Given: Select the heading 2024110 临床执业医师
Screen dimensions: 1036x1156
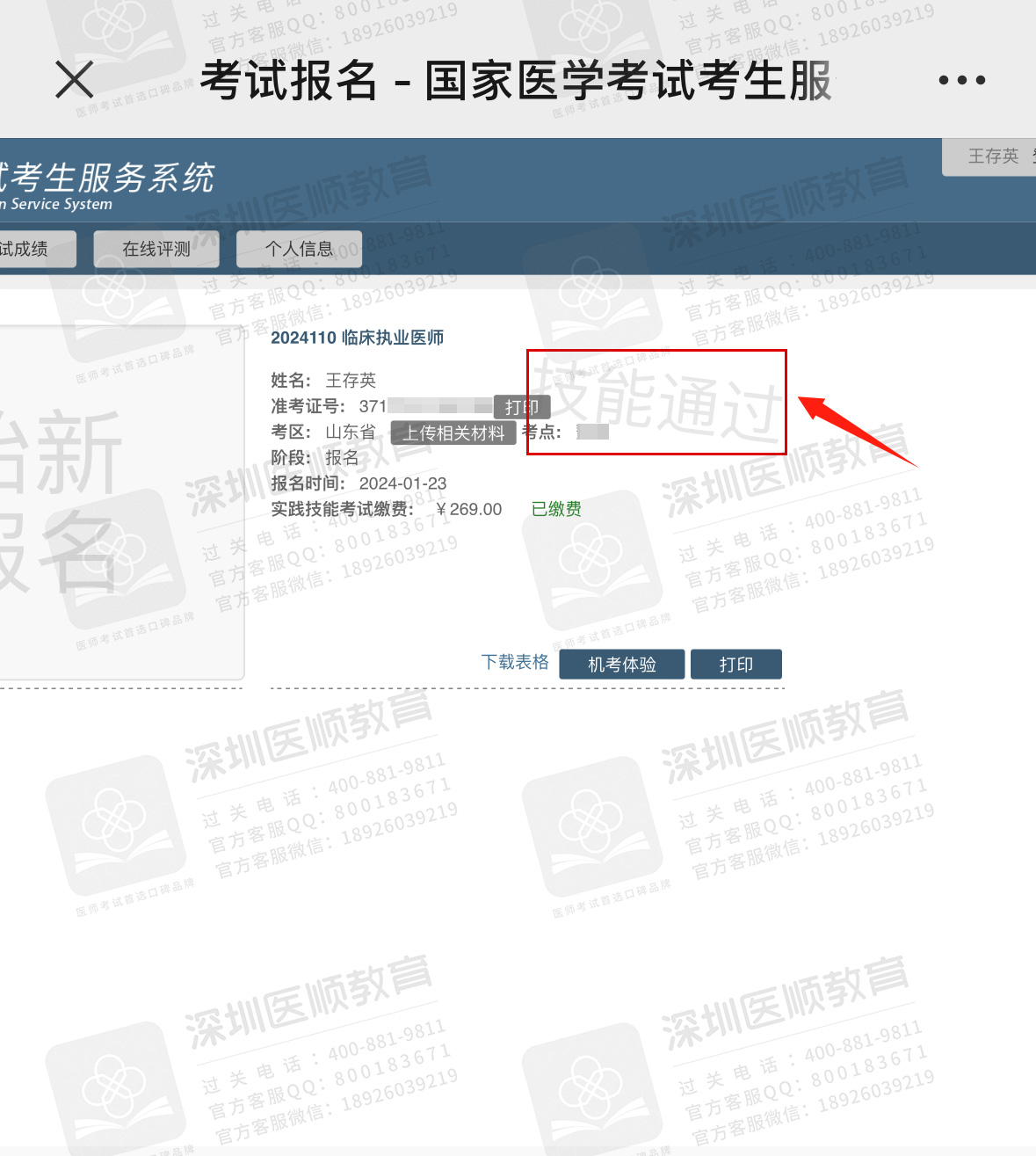Looking at the screenshot, I should coord(357,338).
